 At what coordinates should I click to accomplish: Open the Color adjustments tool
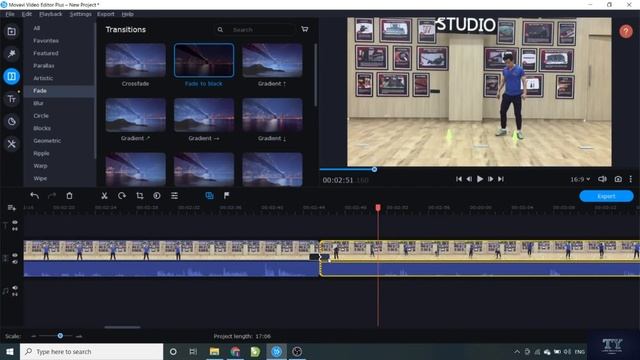(157, 196)
